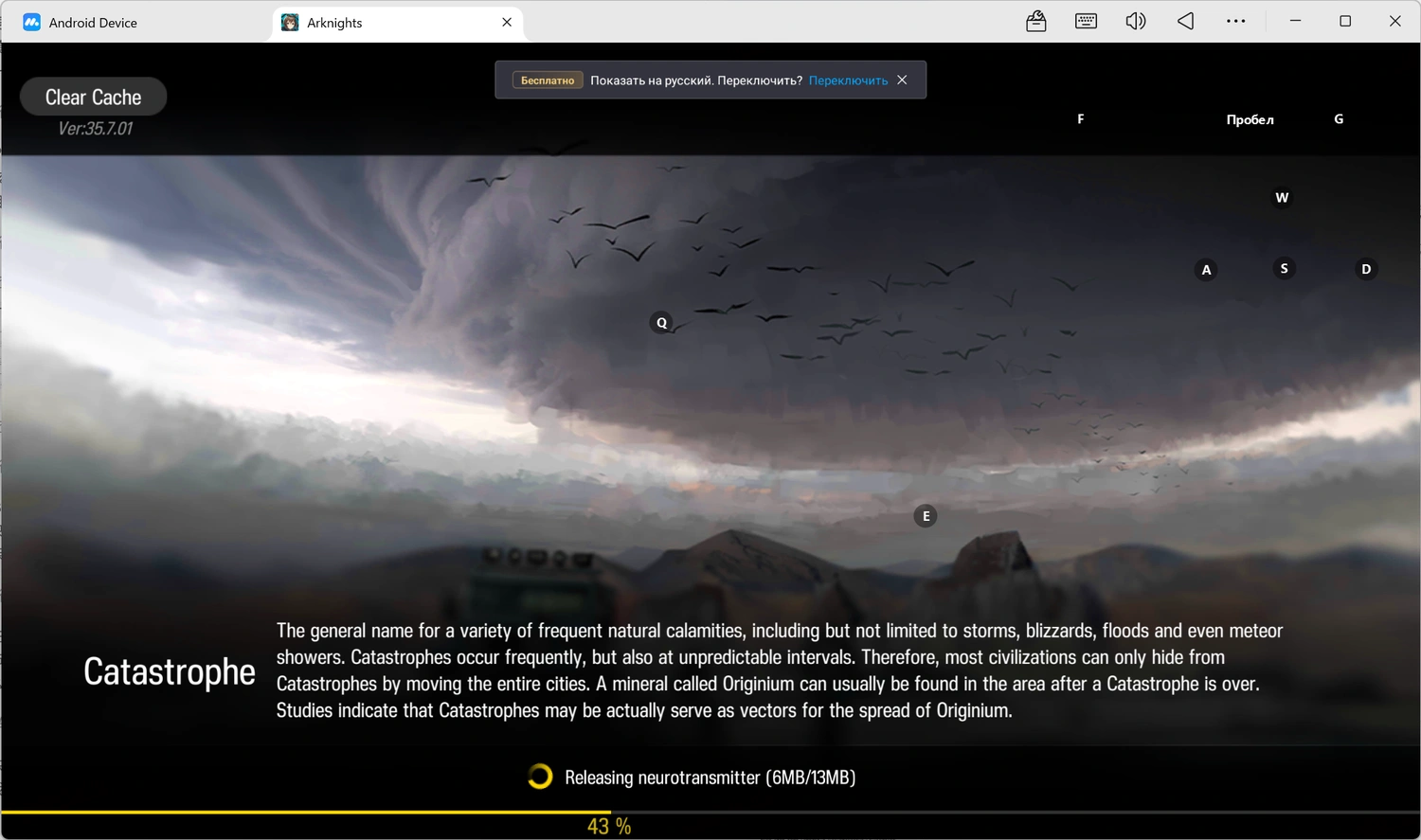The height and width of the screenshot is (840, 1421).
Task: Click the back triangle icon
Action: (x=1186, y=21)
